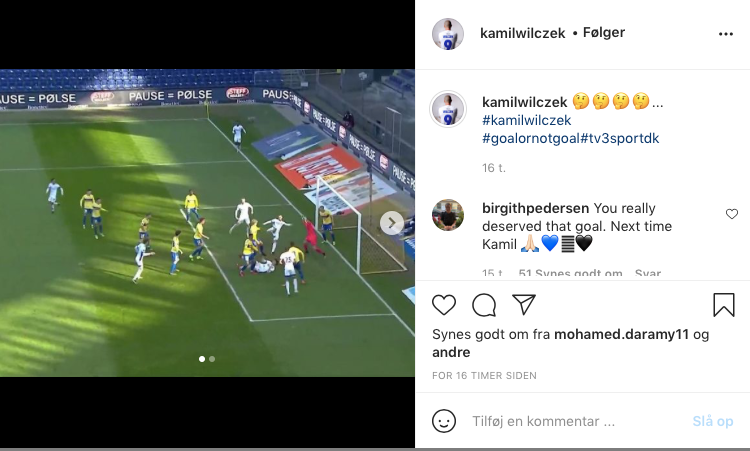The image size is (750, 451).
Task: Open the #goalornotgoal hashtag link
Action: tap(531, 138)
